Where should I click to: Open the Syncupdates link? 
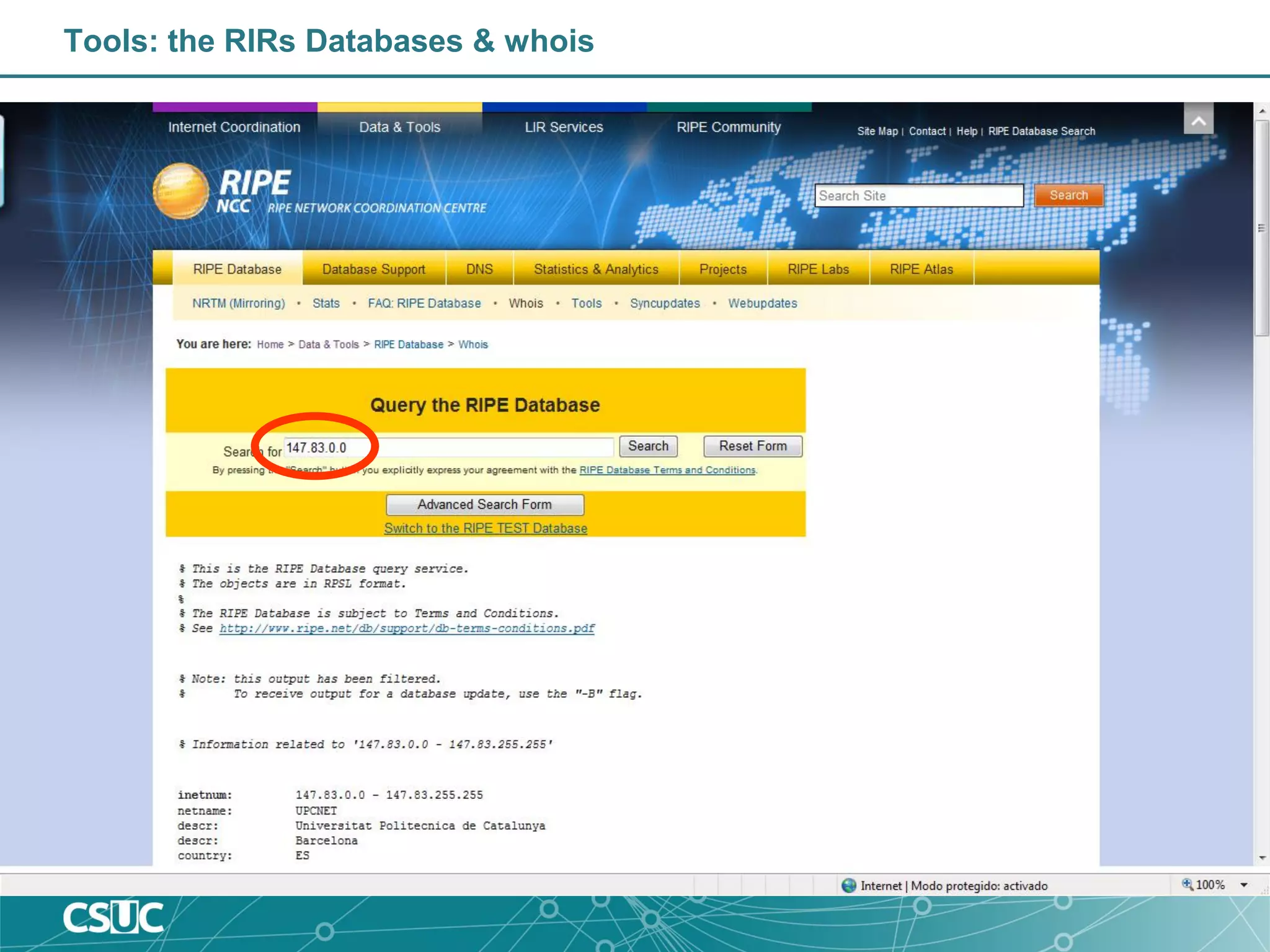click(x=665, y=303)
